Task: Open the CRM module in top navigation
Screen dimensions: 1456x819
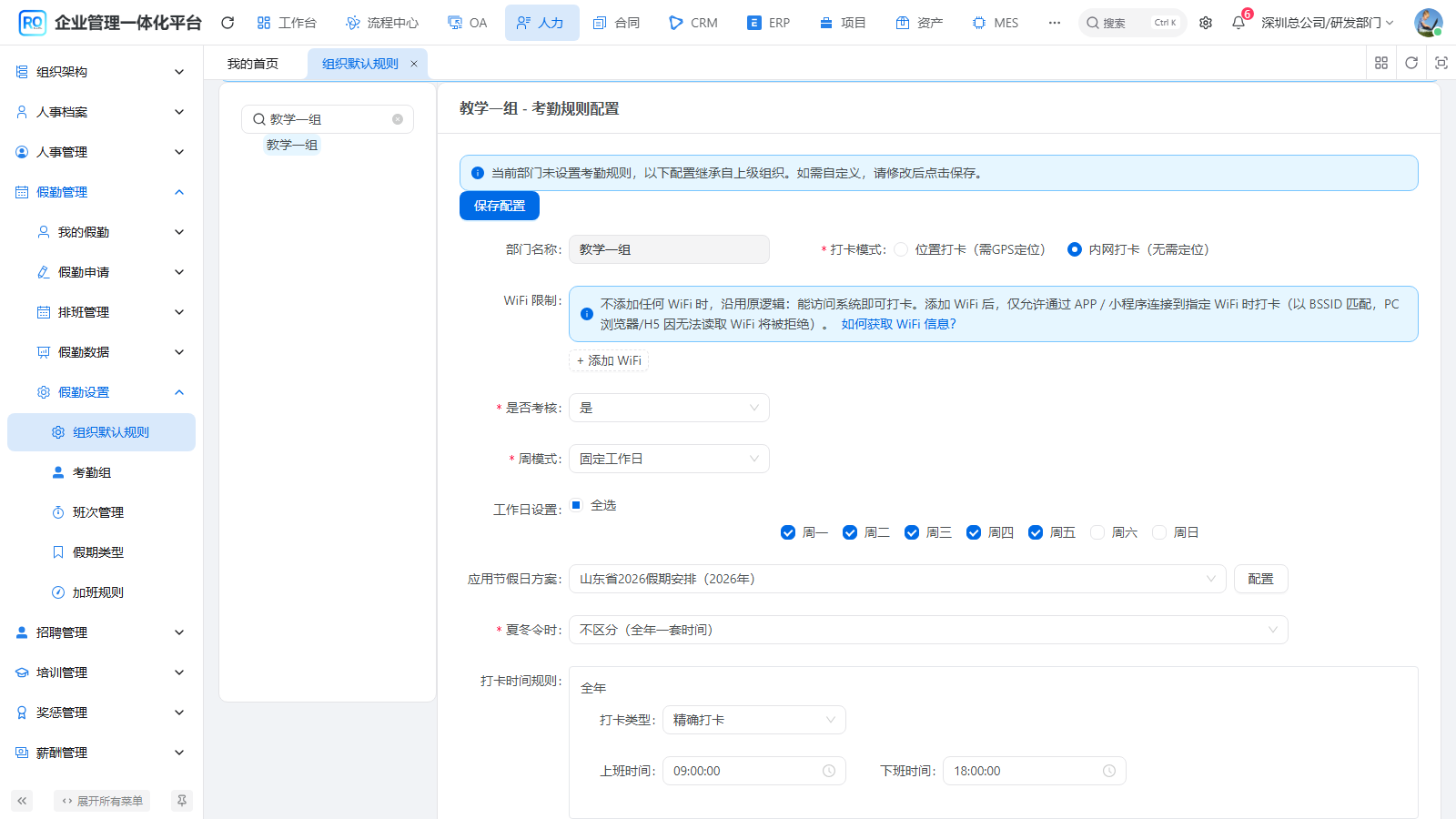Action: [693, 23]
